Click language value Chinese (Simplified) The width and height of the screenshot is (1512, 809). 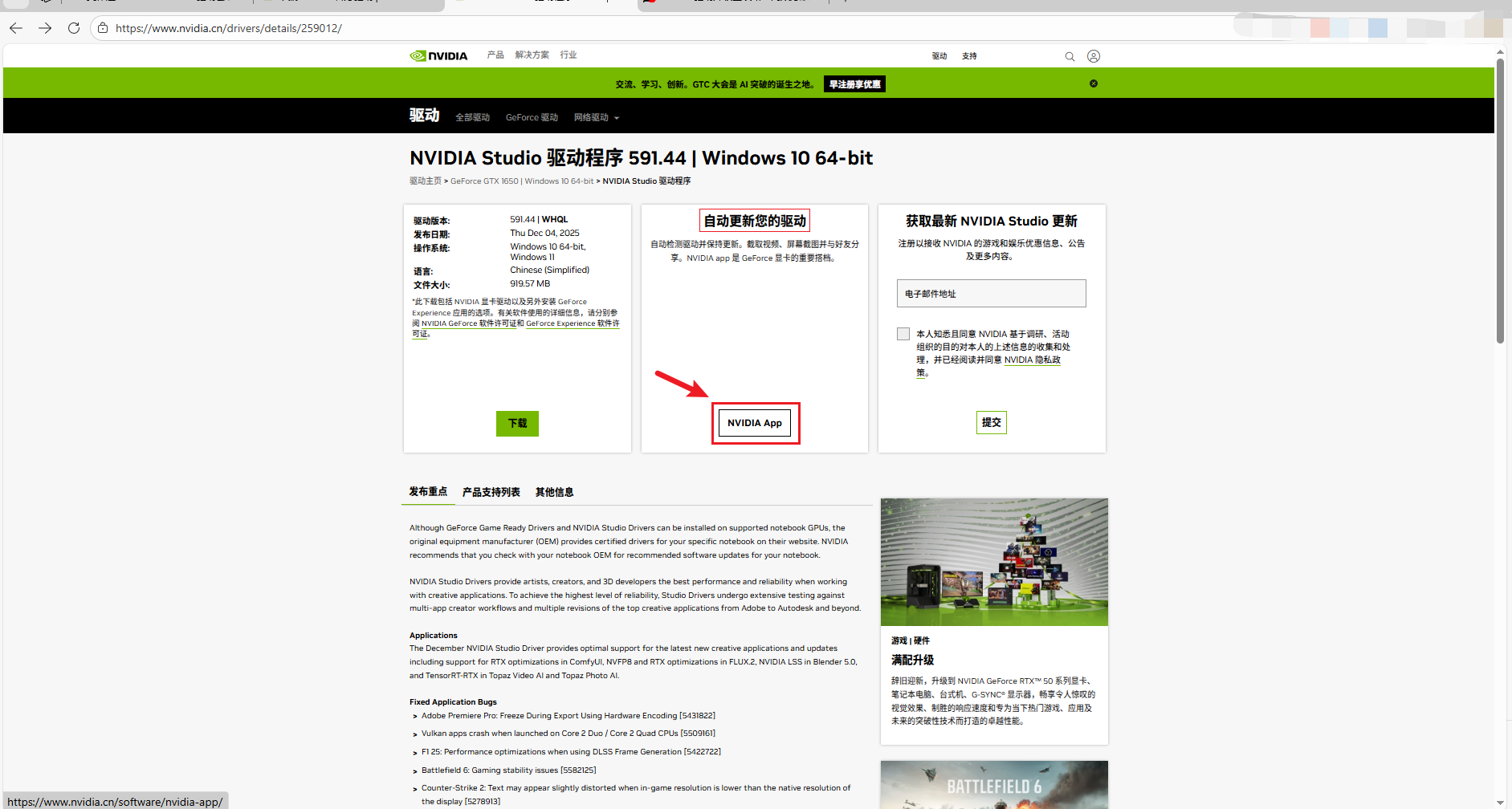(x=549, y=270)
